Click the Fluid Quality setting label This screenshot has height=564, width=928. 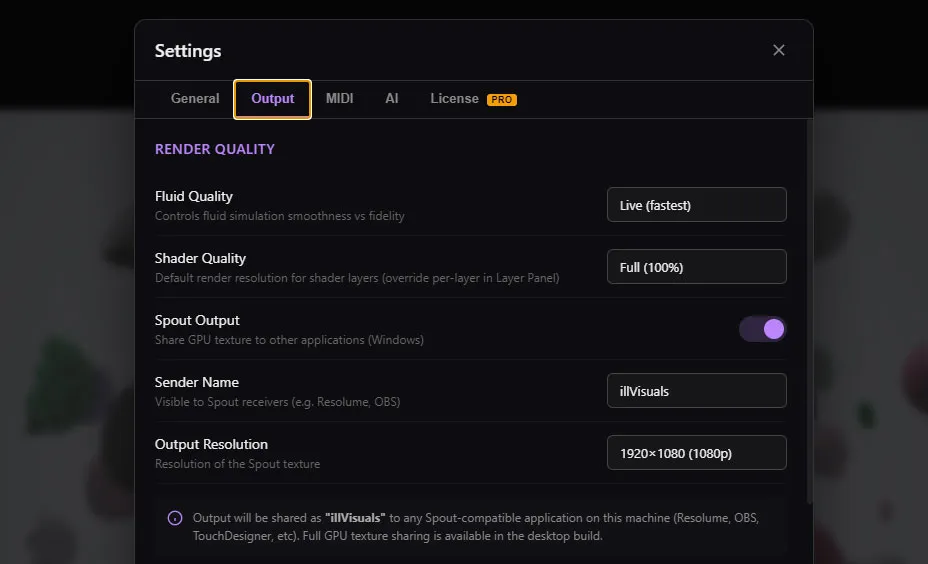click(x=194, y=197)
